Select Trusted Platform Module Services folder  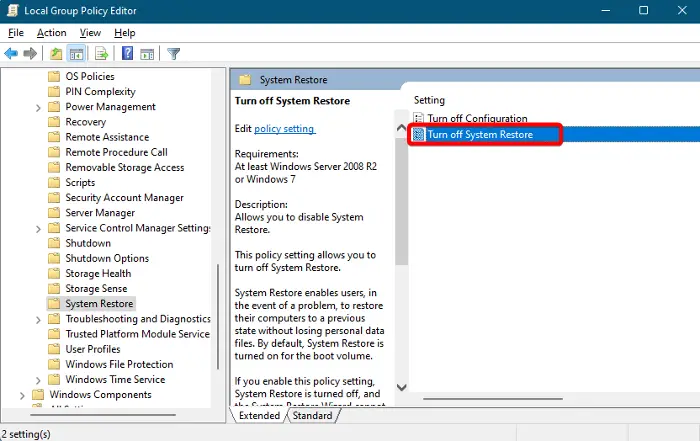138,334
